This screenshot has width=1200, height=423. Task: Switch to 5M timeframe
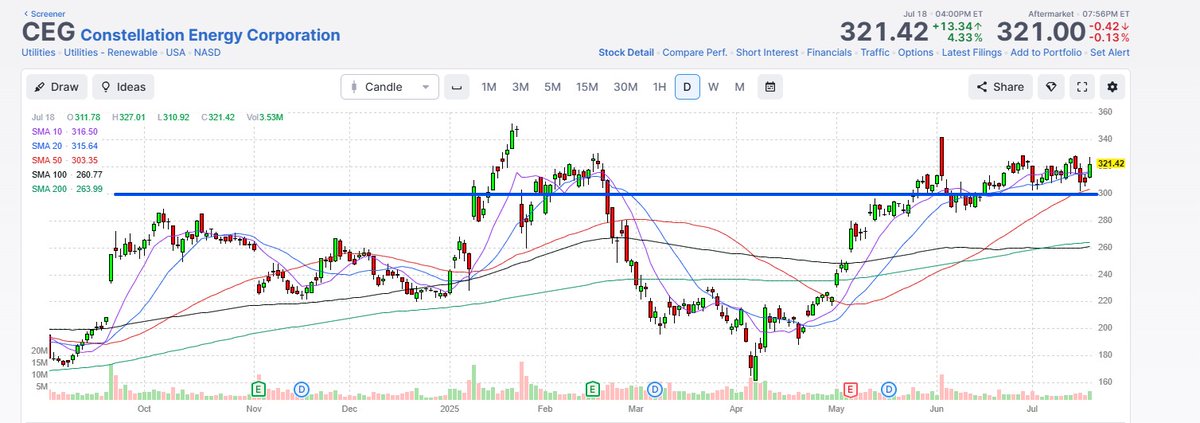point(552,87)
